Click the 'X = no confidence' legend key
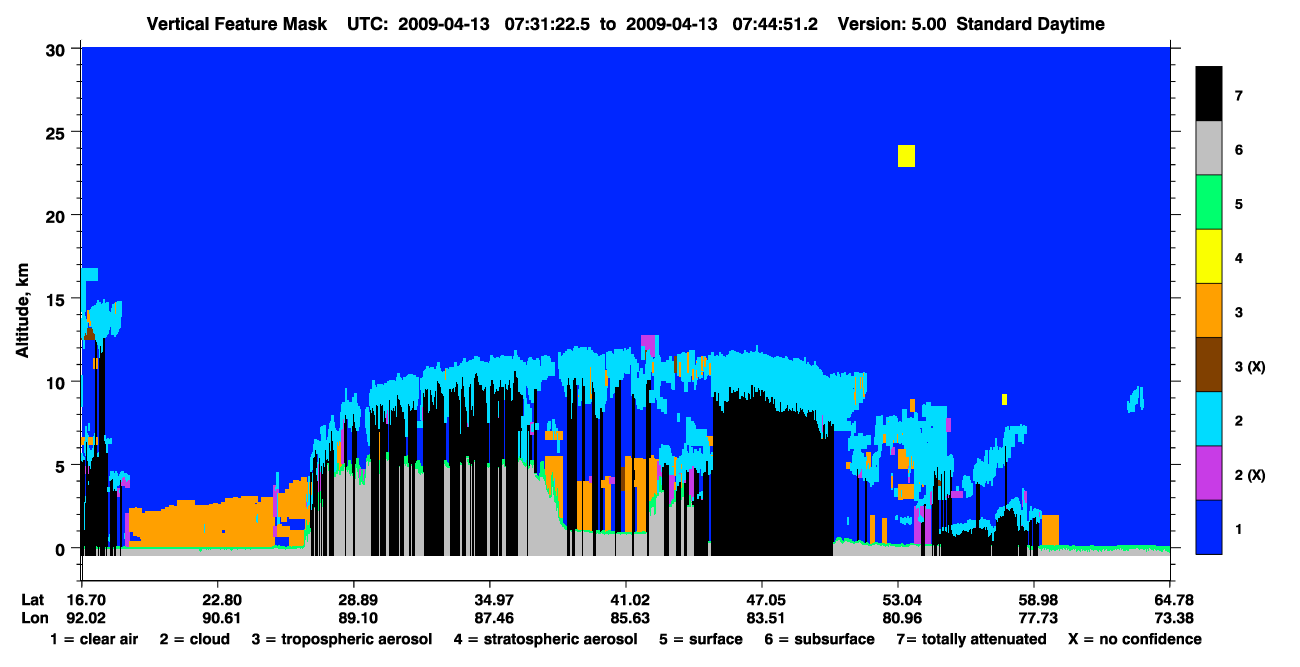Image resolution: width=1300 pixels, height=667 pixels. coord(1135,639)
